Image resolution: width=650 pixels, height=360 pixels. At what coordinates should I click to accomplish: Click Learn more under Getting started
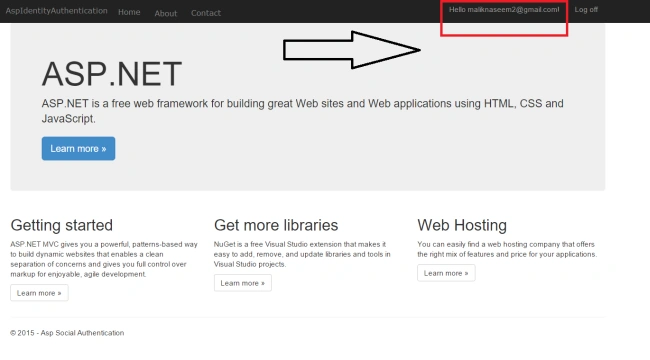pos(39,293)
